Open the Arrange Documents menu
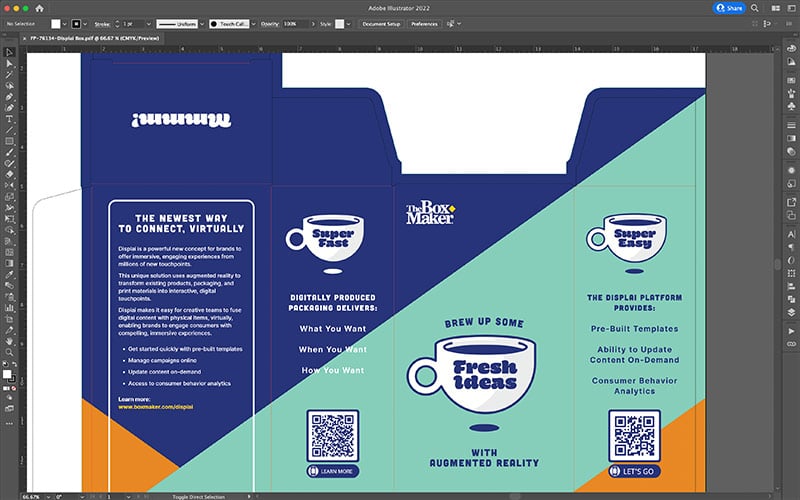This screenshot has width=800, height=500. coord(776,8)
